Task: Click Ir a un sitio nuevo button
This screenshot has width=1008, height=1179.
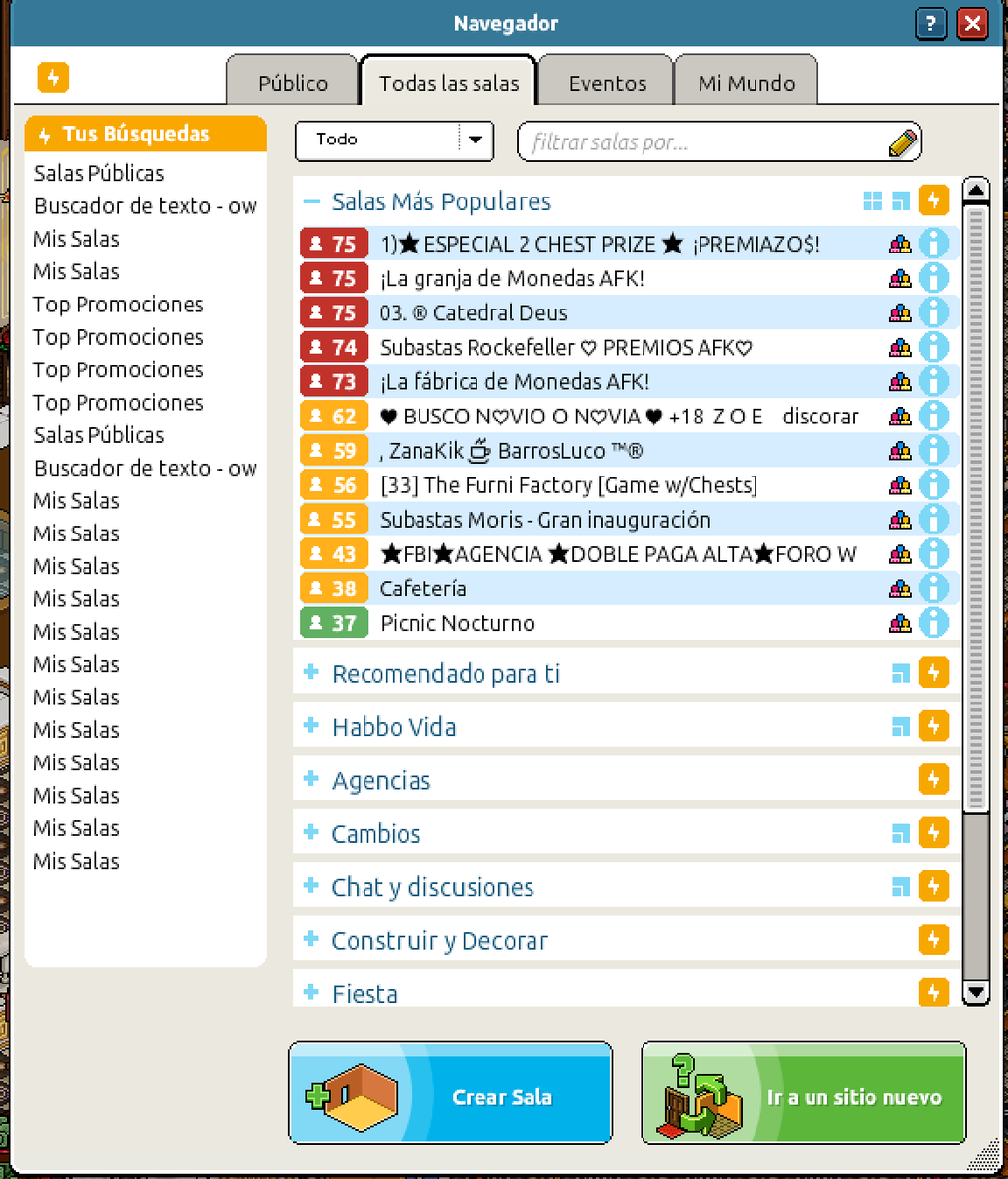Action: (804, 1094)
